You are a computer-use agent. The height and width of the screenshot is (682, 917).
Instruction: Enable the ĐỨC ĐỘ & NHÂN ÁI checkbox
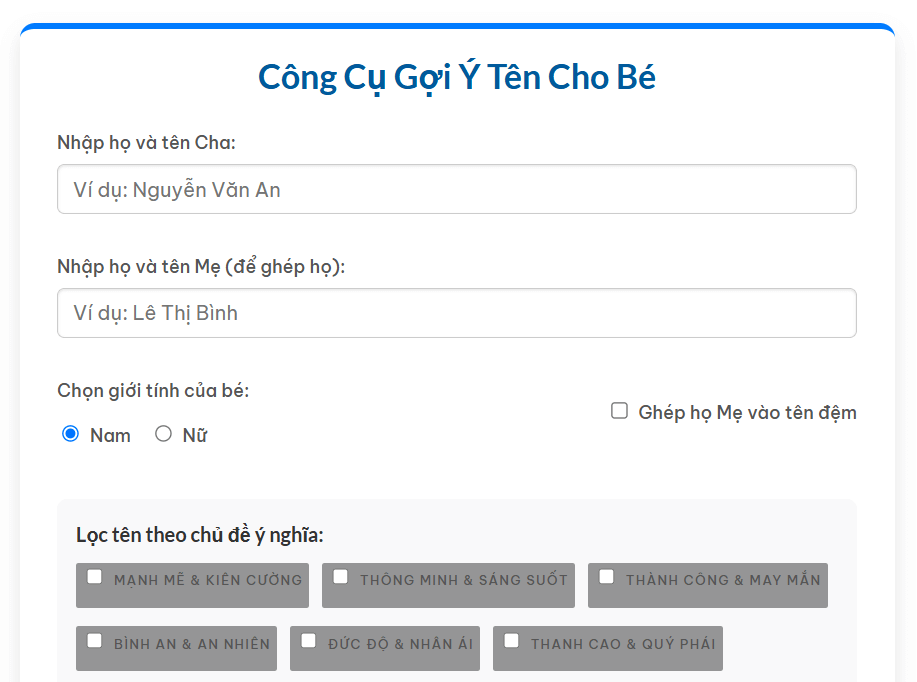click(309, 641)
